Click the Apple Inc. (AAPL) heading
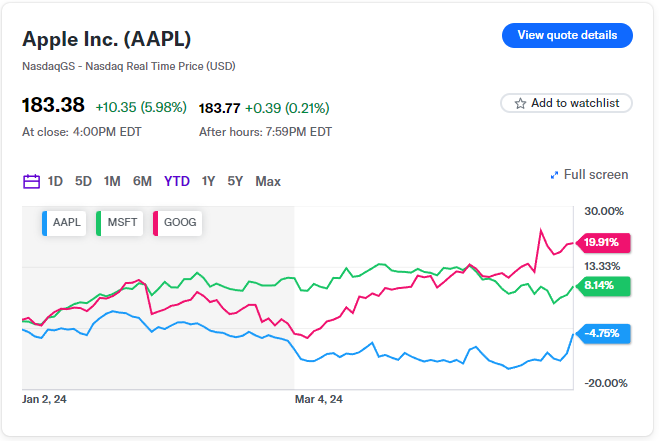Viewport: 659px width, 441px height. pos(107,39)
